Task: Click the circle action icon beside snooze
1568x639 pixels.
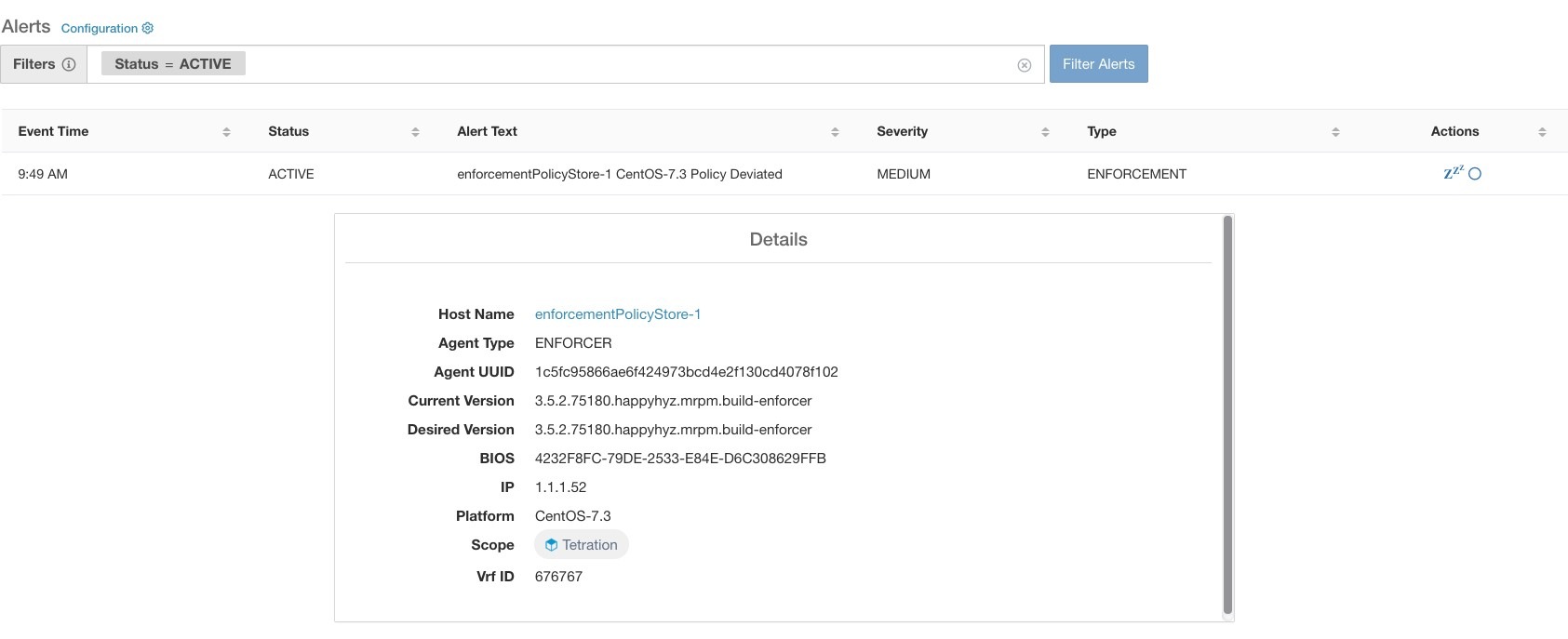Action: click(x=1474, y=174)
